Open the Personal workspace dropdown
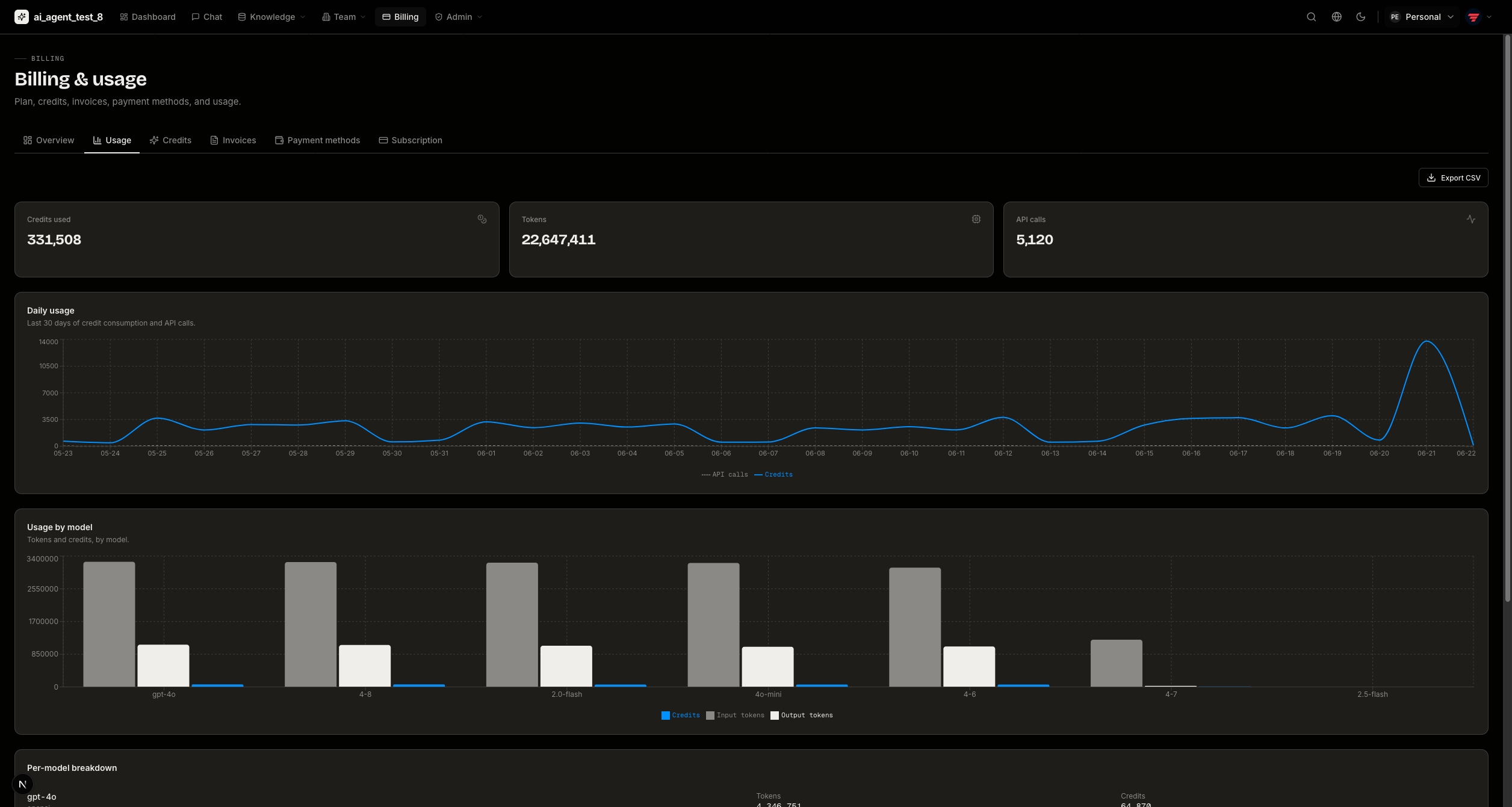 (x=1421, y=17)
